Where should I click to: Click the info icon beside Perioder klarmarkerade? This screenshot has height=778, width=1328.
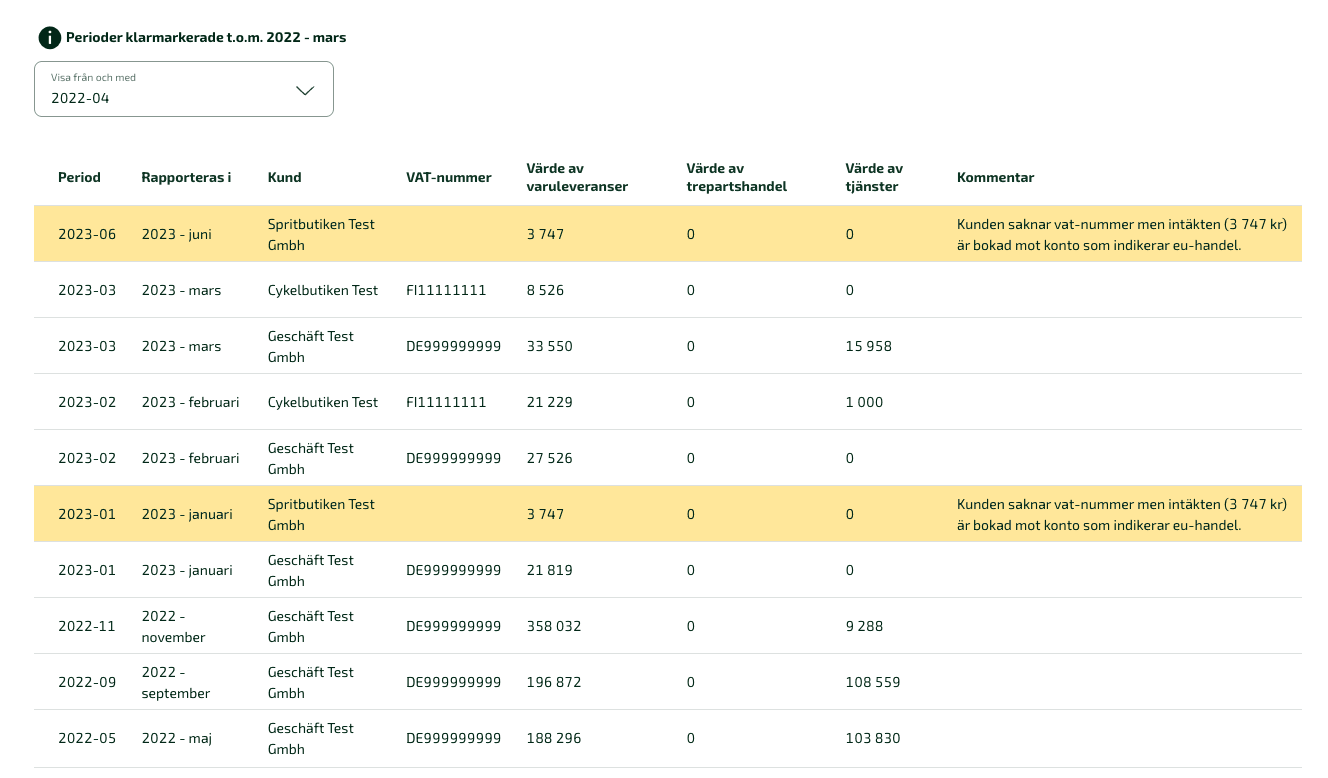point(49,38)
